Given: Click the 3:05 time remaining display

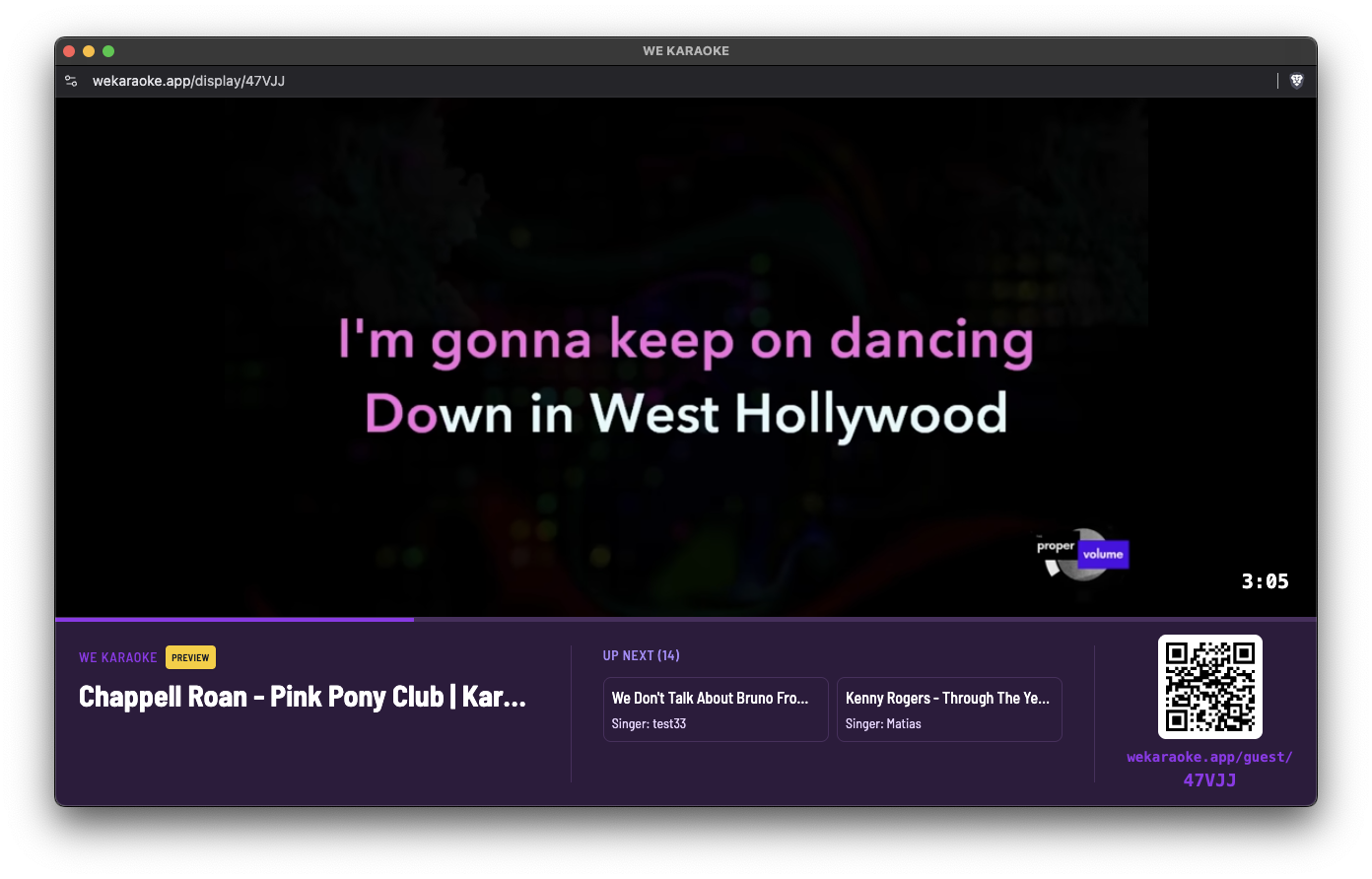Looking at the screenshot, I should click(x=1265, y=581).
